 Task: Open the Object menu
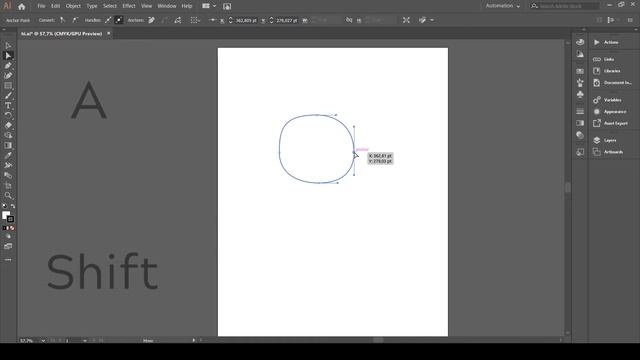[x=73, y=6]
